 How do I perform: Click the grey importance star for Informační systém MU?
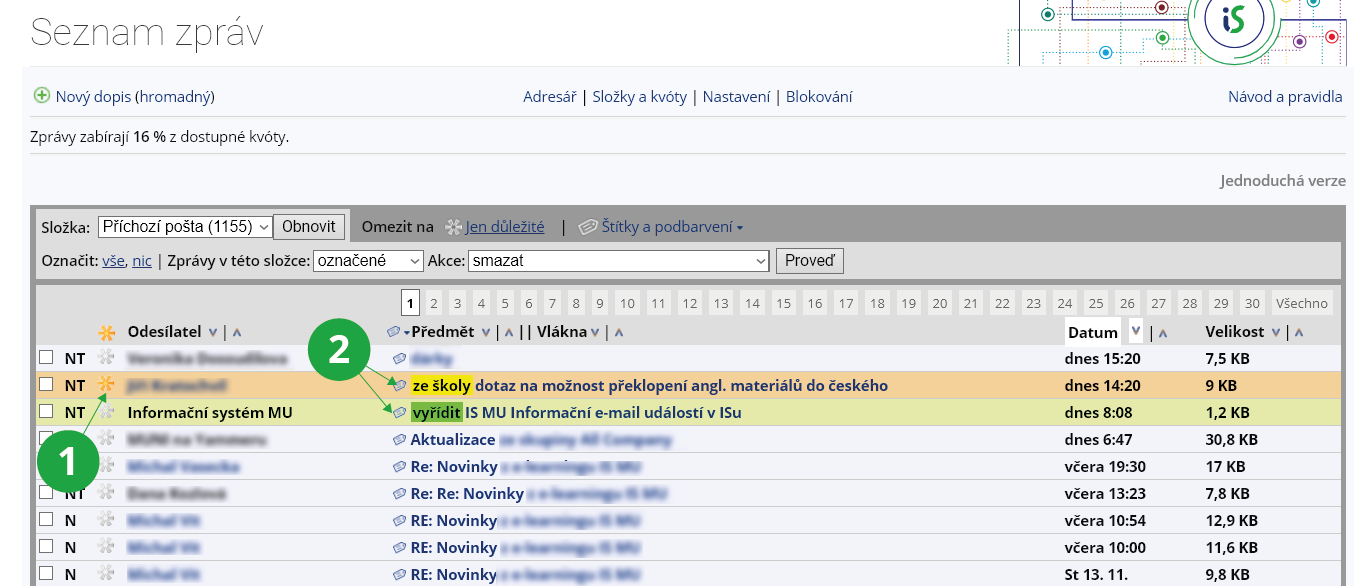106,412
